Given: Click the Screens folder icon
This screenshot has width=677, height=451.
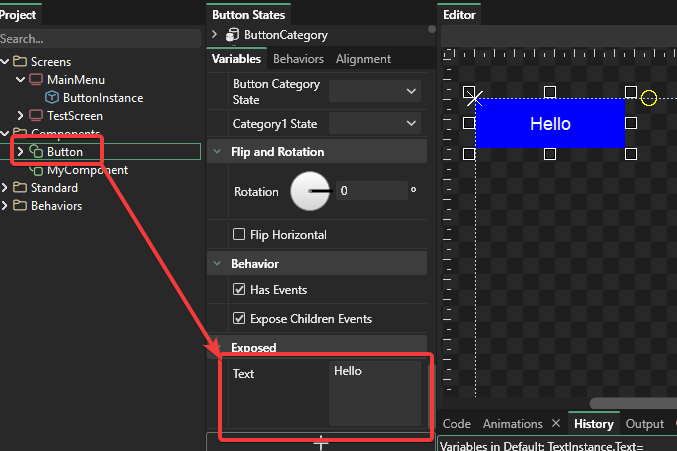Looking at the screenshot, I should coord(20,62).
